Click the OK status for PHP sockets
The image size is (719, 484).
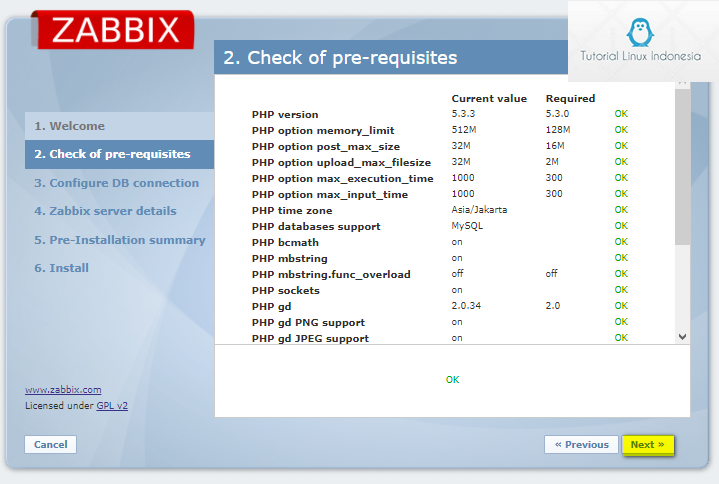coord(621,290)
